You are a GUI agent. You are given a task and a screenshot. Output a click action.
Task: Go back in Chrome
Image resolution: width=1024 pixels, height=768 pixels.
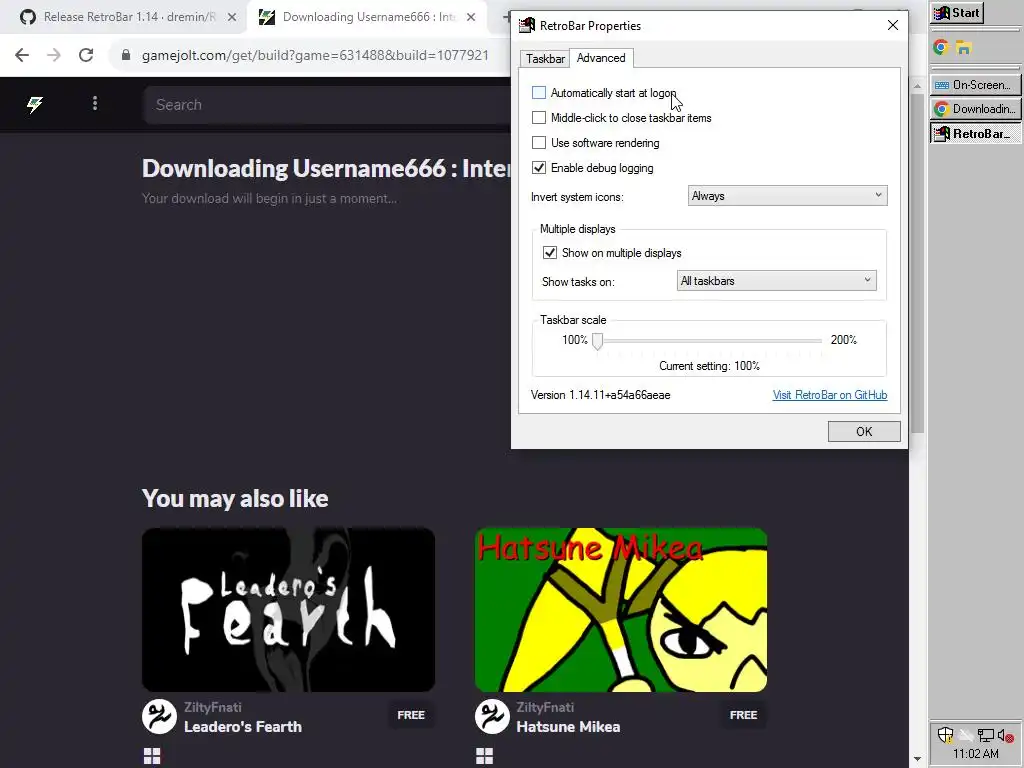(22, 55)
